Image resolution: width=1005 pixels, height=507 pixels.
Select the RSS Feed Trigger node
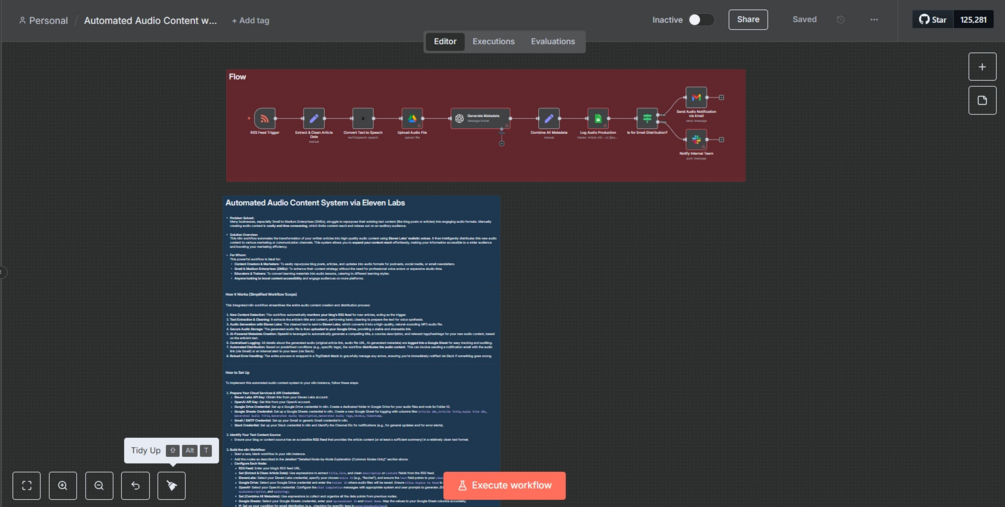click(265, 119)
